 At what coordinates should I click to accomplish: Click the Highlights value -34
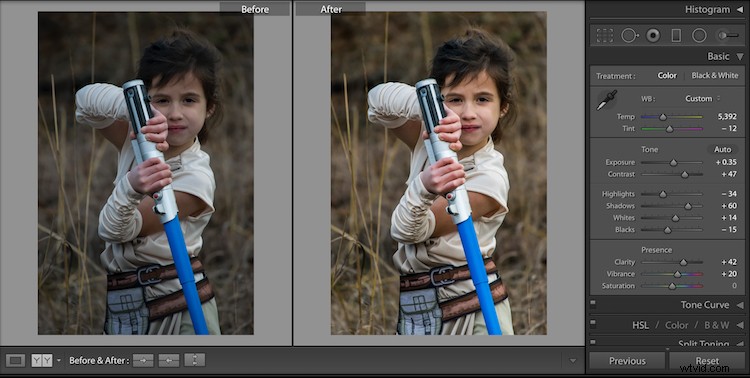point(729,194)
